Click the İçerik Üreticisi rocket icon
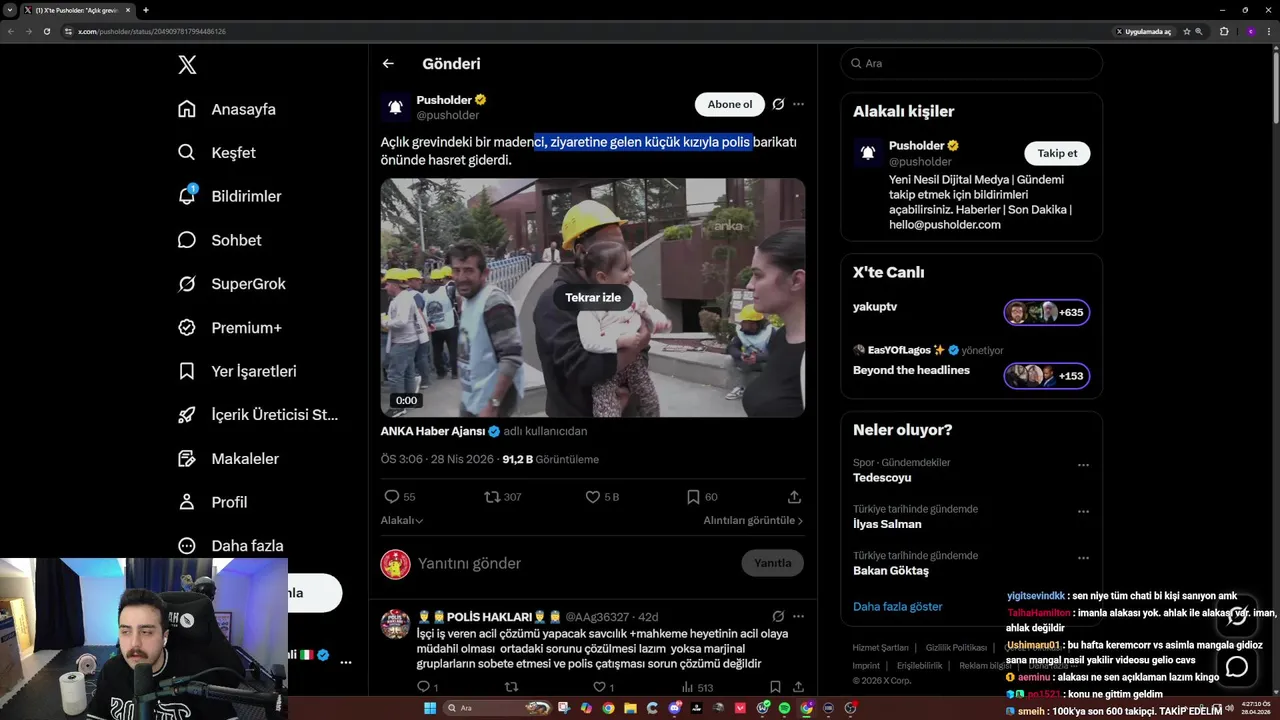The height and width of the screenshot is (720, 1280). tap(187, 415)
